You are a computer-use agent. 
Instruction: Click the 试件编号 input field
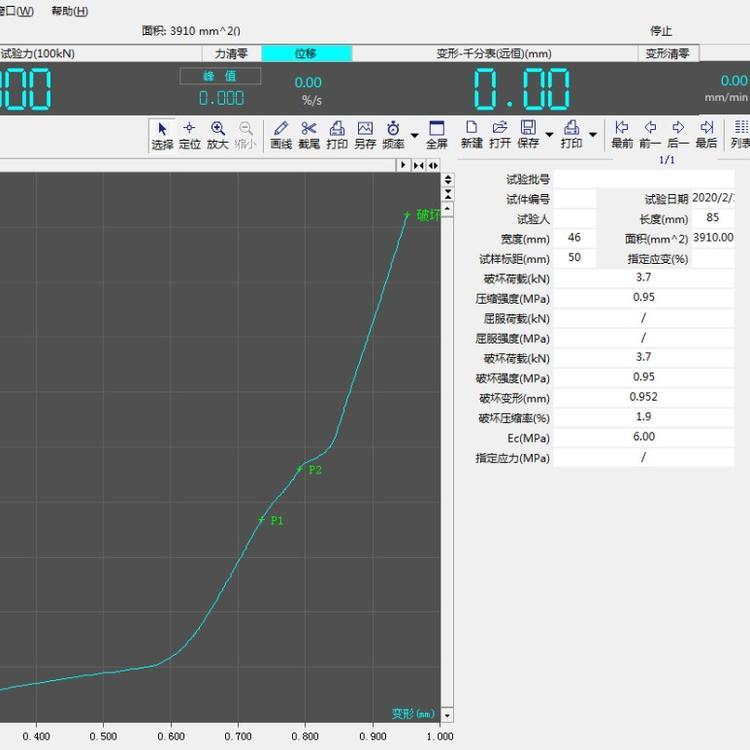pyautogui.click(x=574, y=199)
